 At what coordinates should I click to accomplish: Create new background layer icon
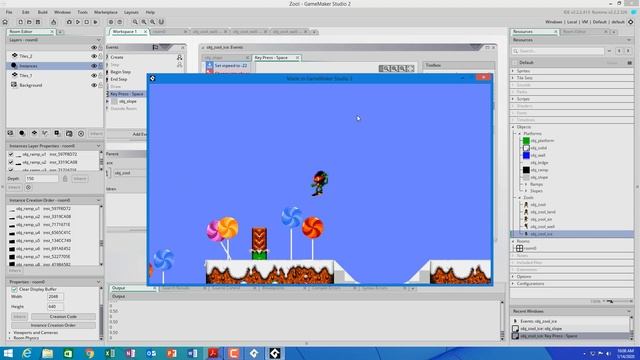click(x=10, y=133)
